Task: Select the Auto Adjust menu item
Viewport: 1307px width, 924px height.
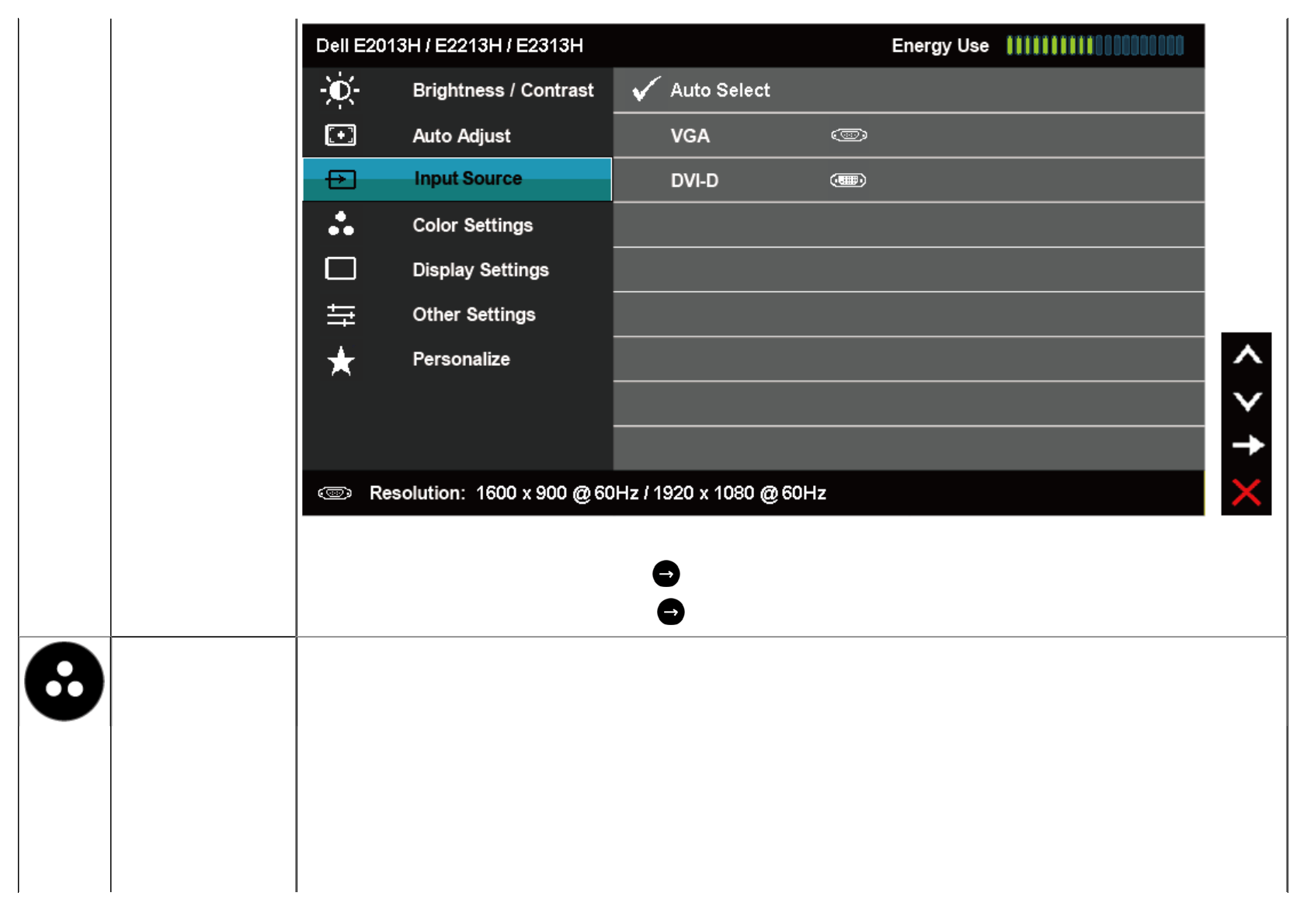Action: point(457,135)
